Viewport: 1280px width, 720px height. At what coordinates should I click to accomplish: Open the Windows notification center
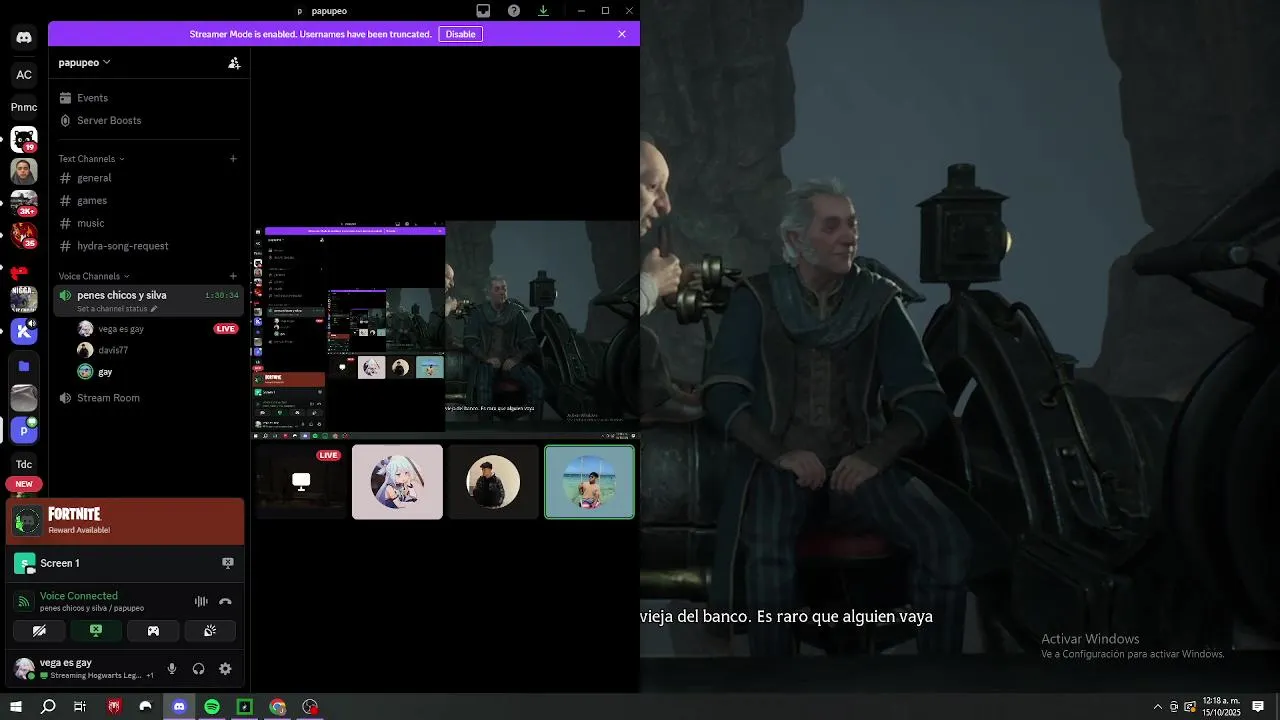pyautogui.click(x=1258, y=707)
